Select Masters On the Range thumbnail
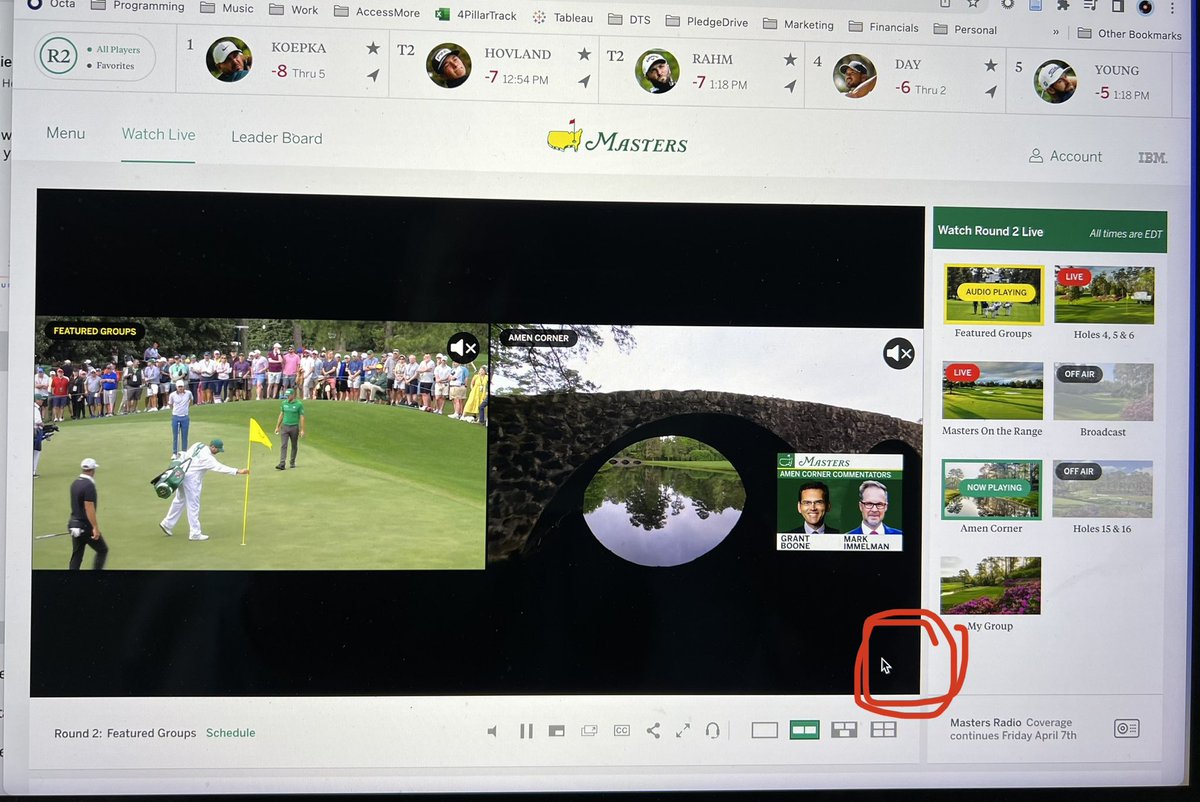Screen dimensions: 1200x802 click(x=992, y=391)
